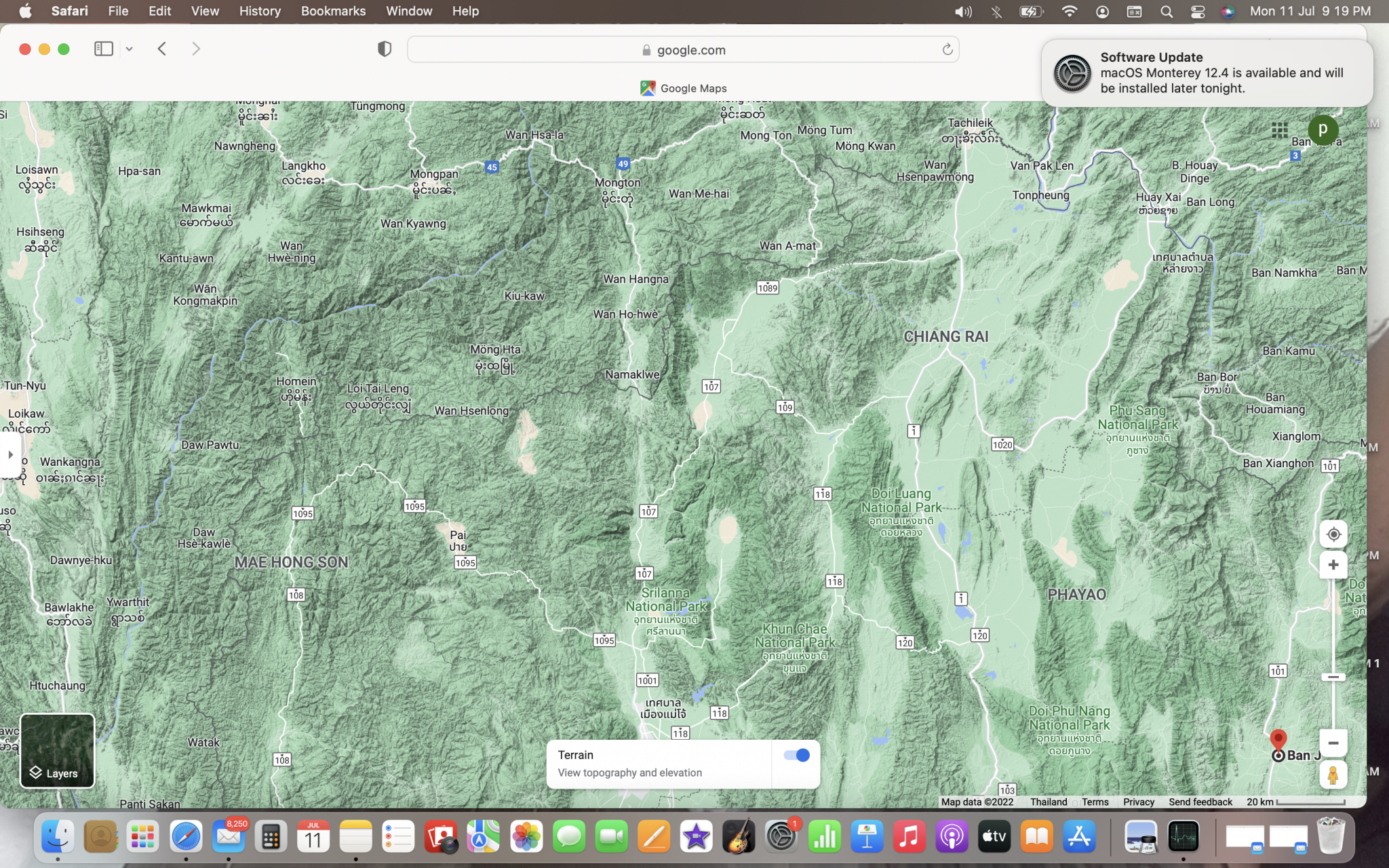This screenshot has height=868, width=1389.
Task: Click the Show Your Location button
Action: (x=1333, y=534)
